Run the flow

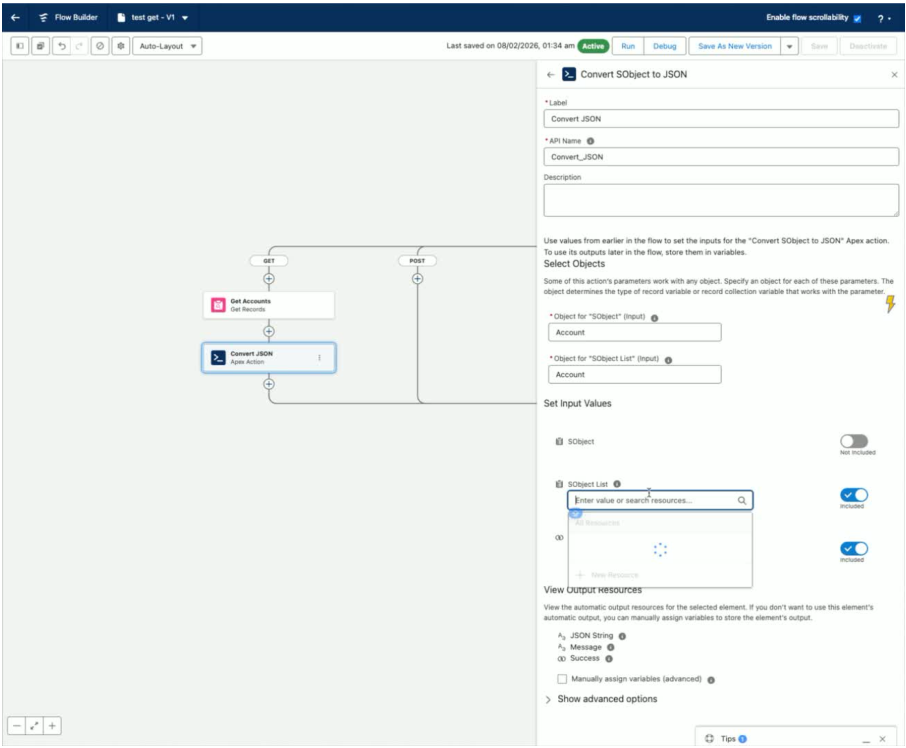click(628, 46)
